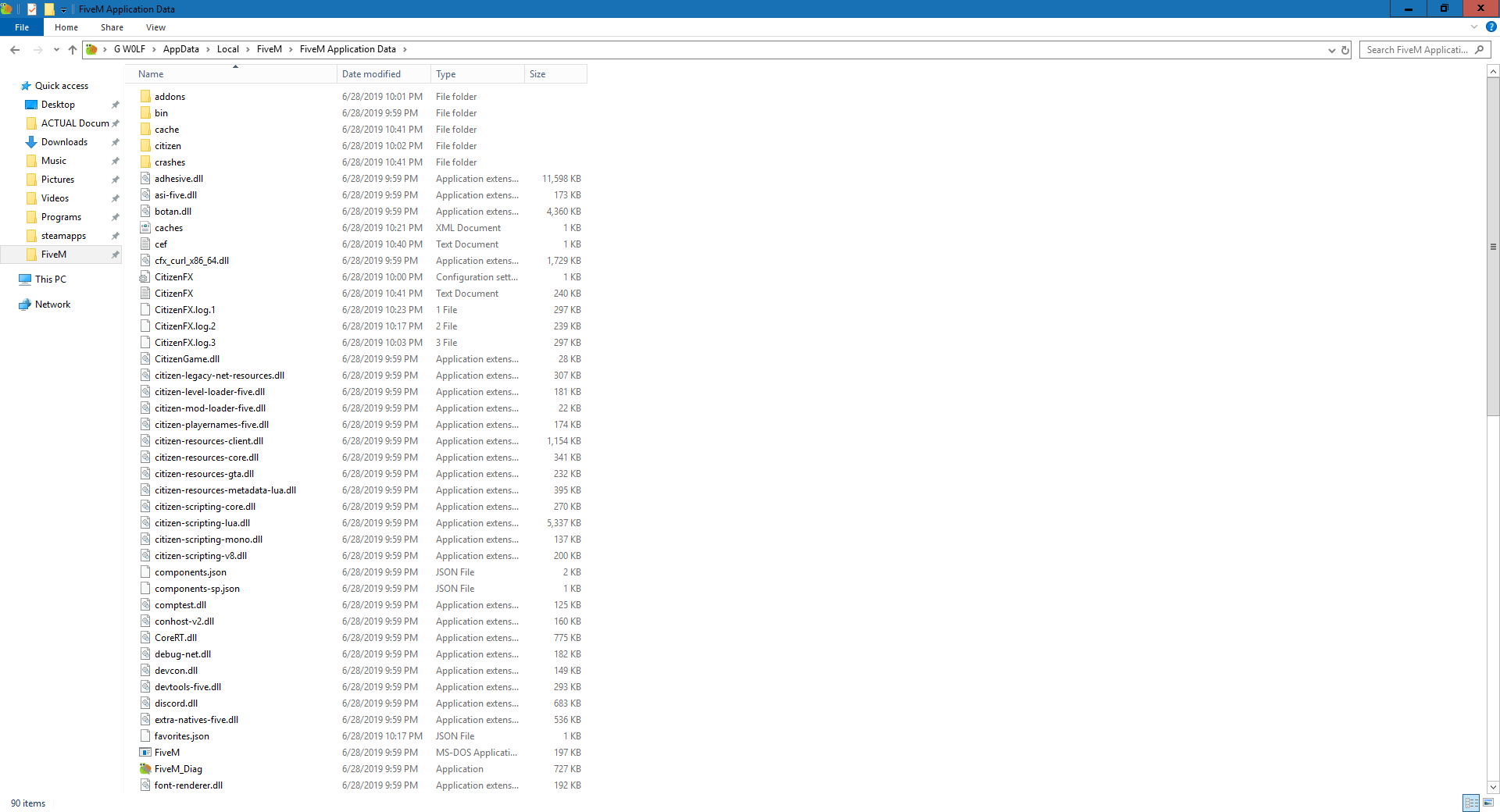This screenshot has height=812, width=1500.
Task: Open the View ribbon tab
Action: pos(155,27)
